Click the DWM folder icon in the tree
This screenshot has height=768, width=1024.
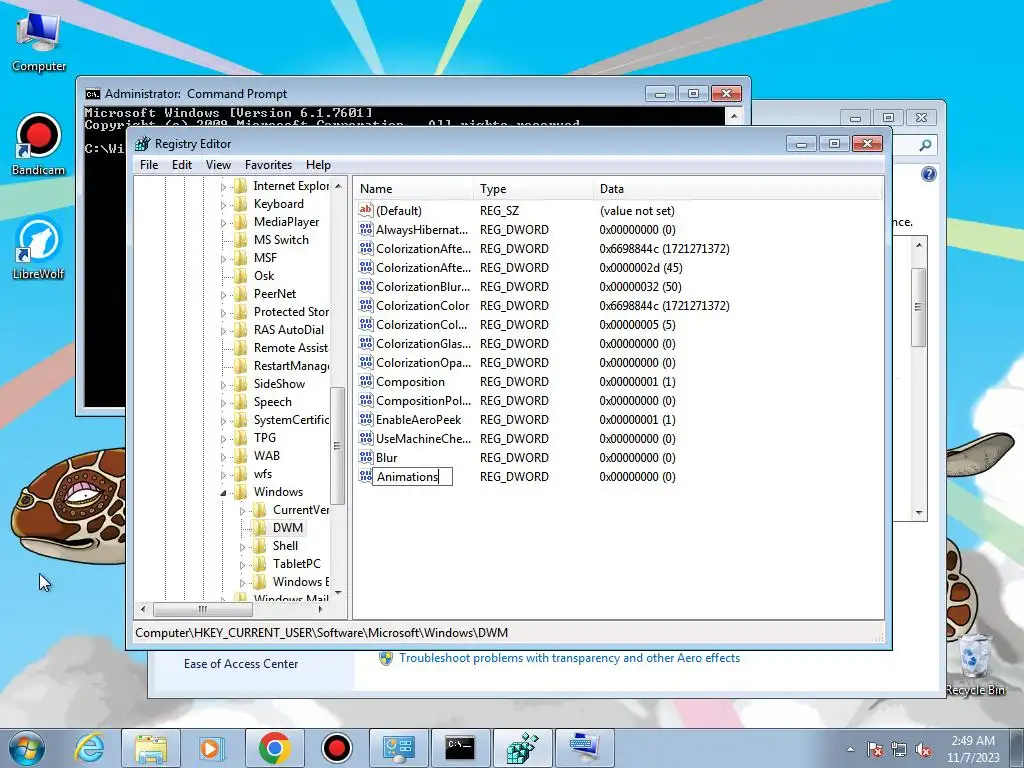(259, 528)
